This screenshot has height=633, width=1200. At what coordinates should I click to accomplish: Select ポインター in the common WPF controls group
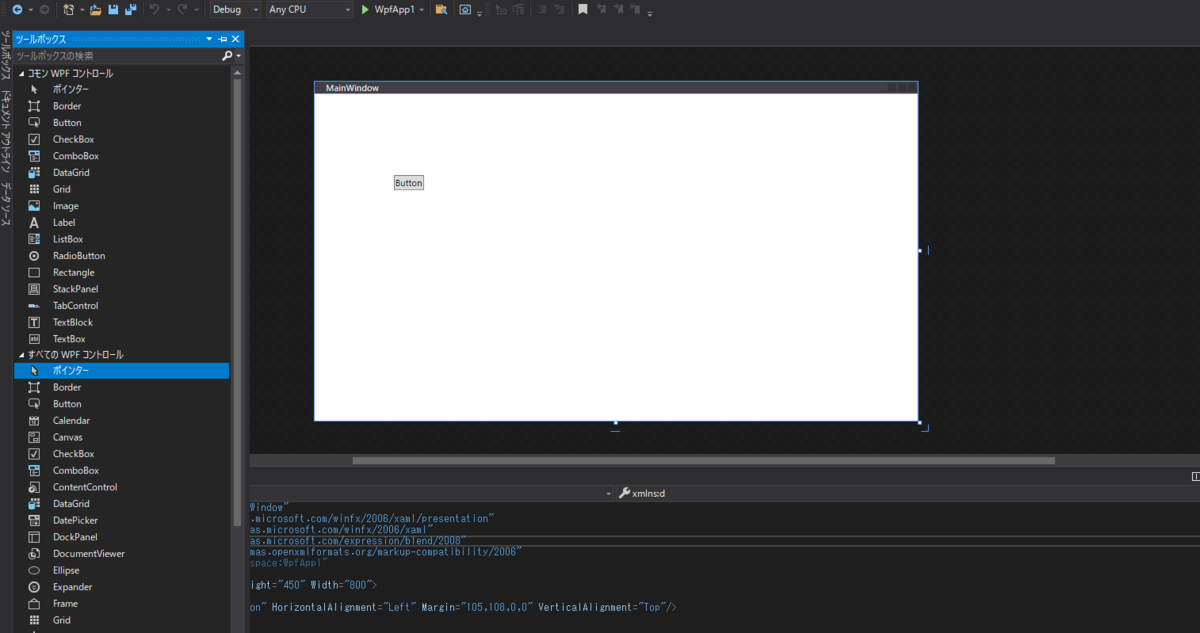122,89
